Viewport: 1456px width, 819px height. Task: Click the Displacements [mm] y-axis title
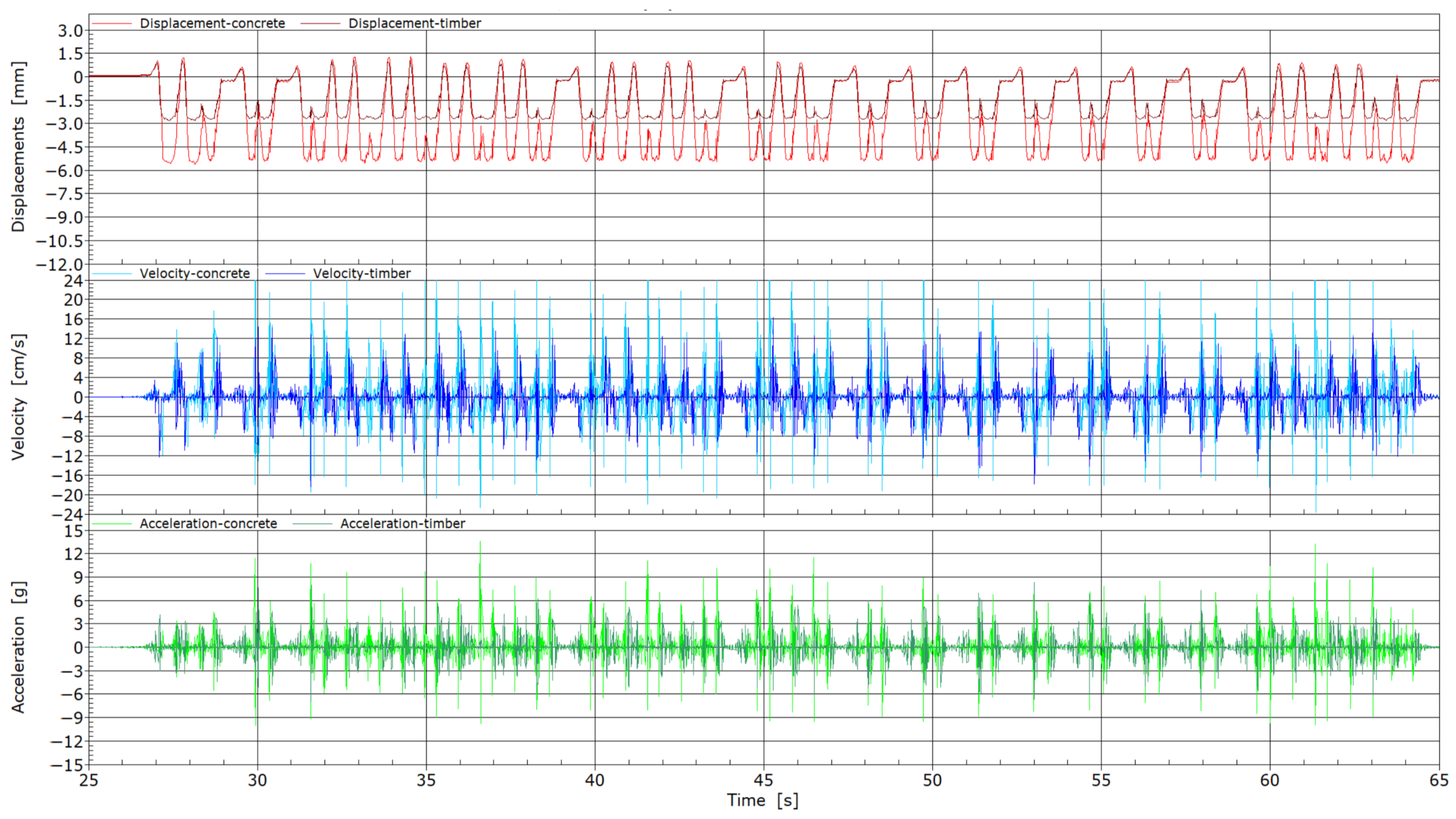click(x=19, y=147)
